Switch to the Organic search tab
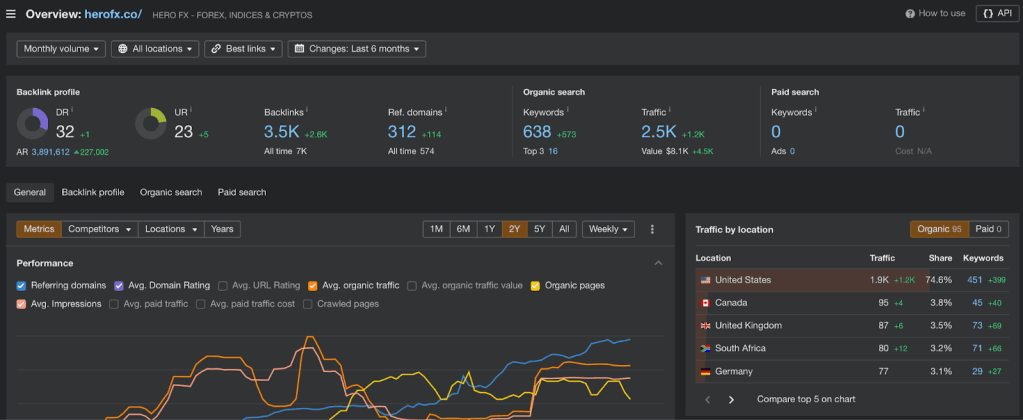Image resolution: width=1023 pixels, height=420 pixels. (x=171, y=192)
